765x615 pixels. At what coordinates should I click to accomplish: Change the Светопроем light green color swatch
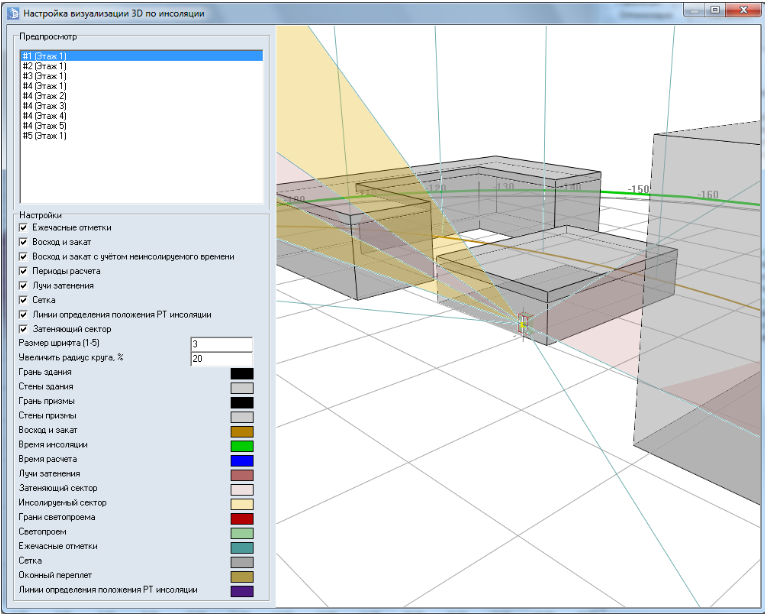242,533
